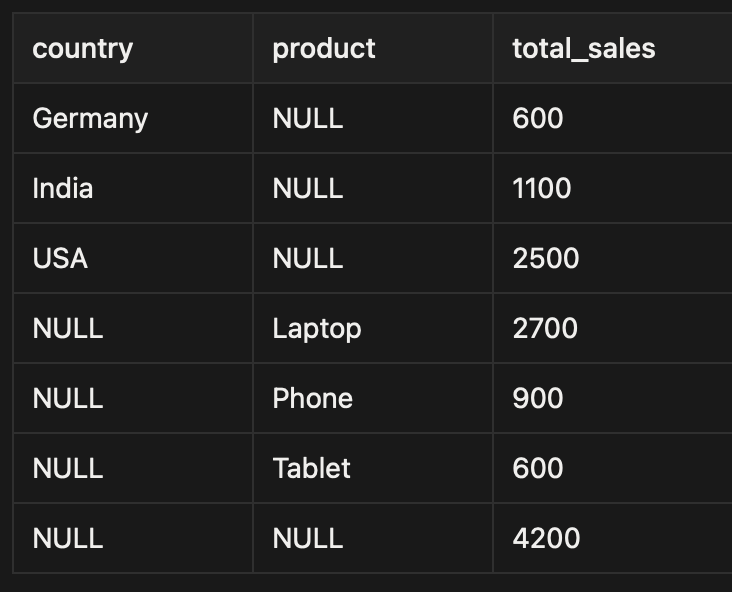Select the USA cell
This screenshot has height=592, width=732.
coord(60,258)
